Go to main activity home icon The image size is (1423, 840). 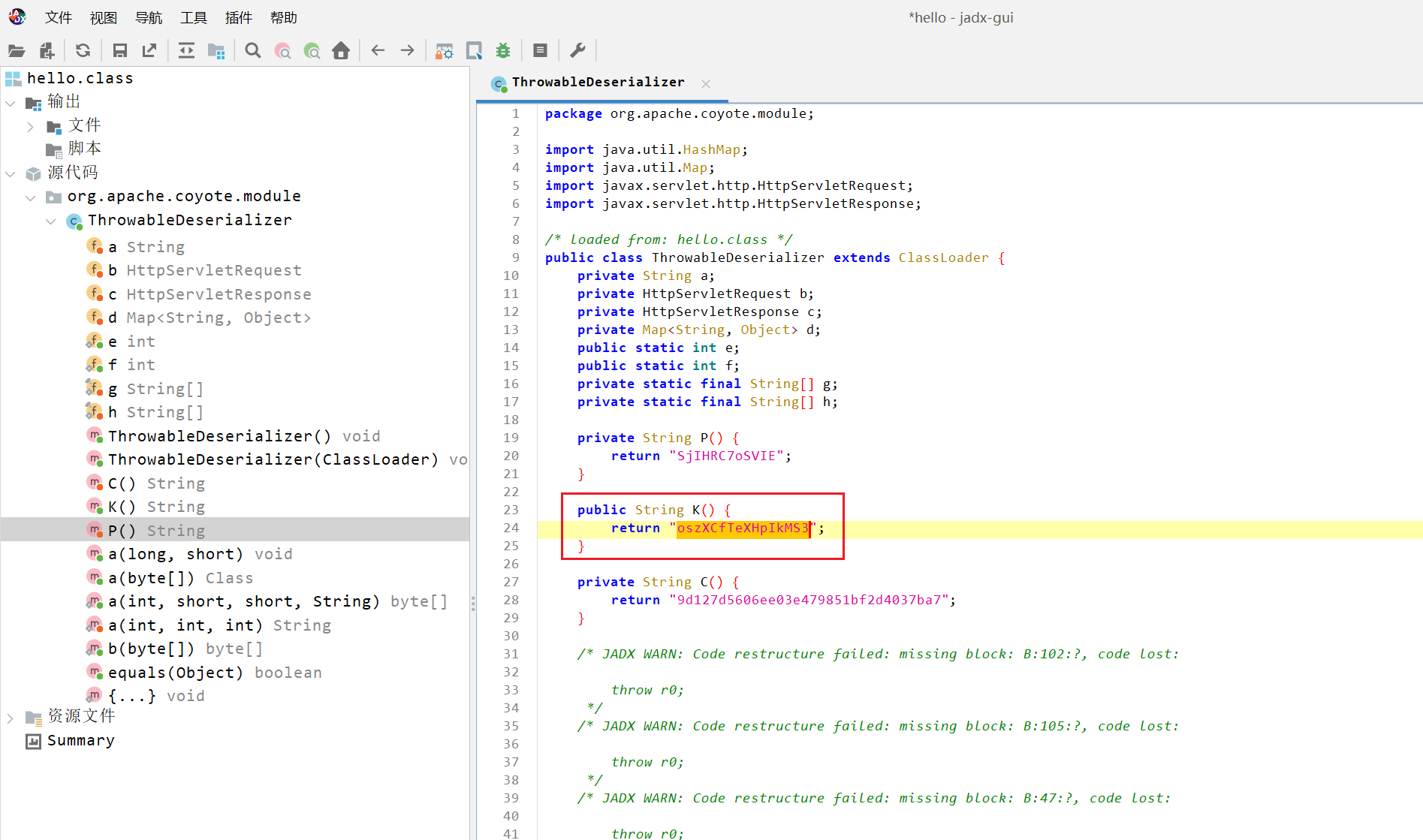[x=341, y=50]
